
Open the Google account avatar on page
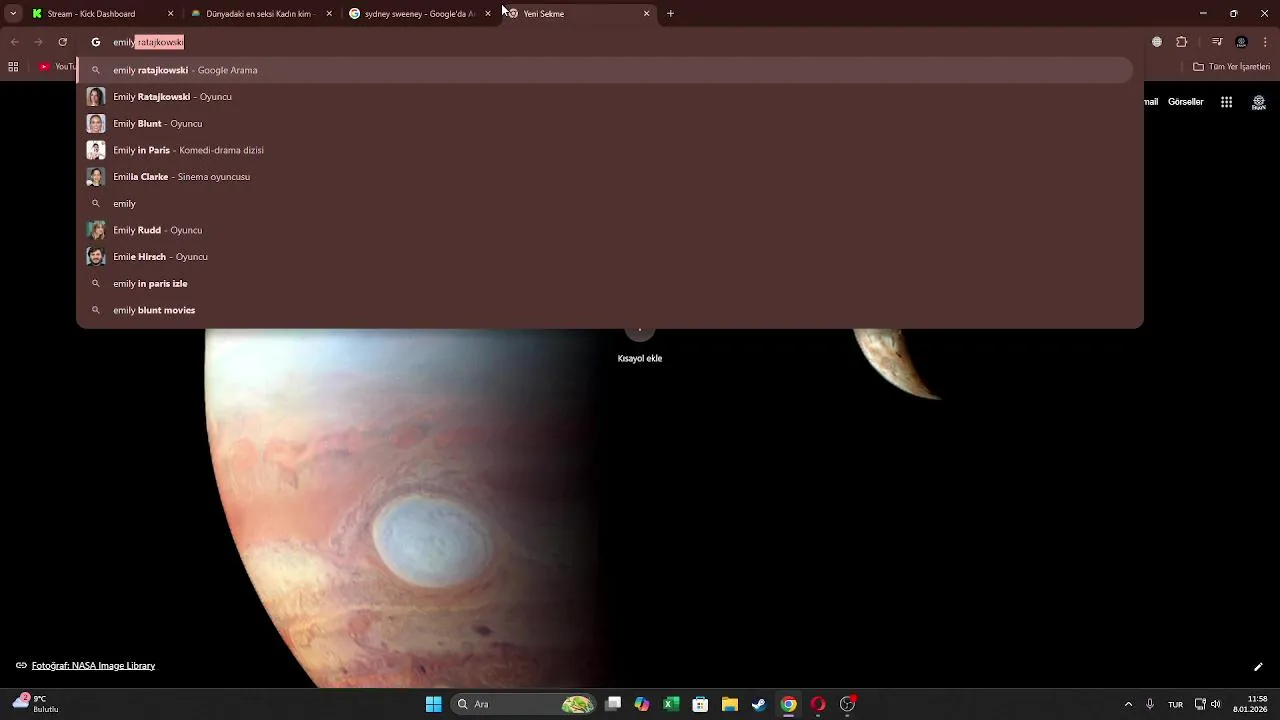(1259, 102)
